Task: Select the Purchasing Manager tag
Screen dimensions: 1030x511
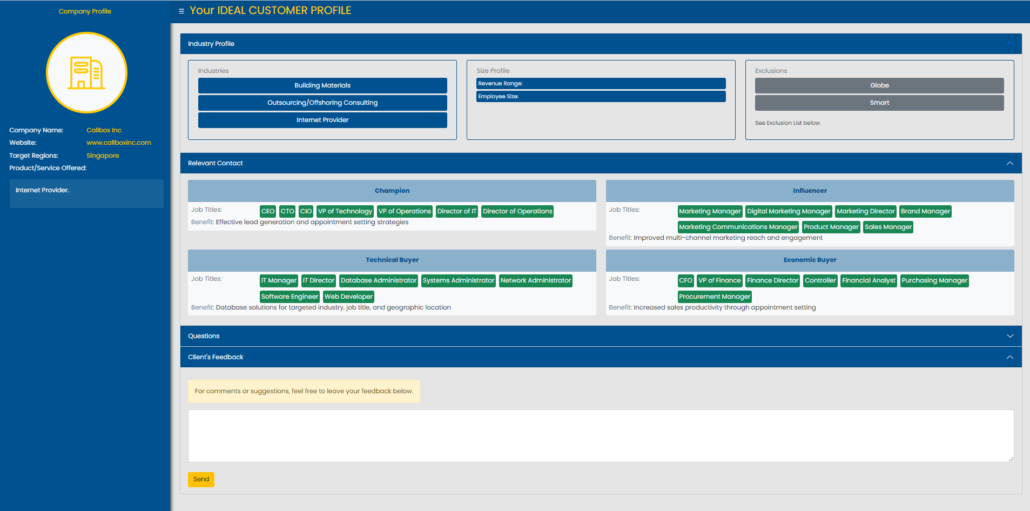Action: pos(935,280)
